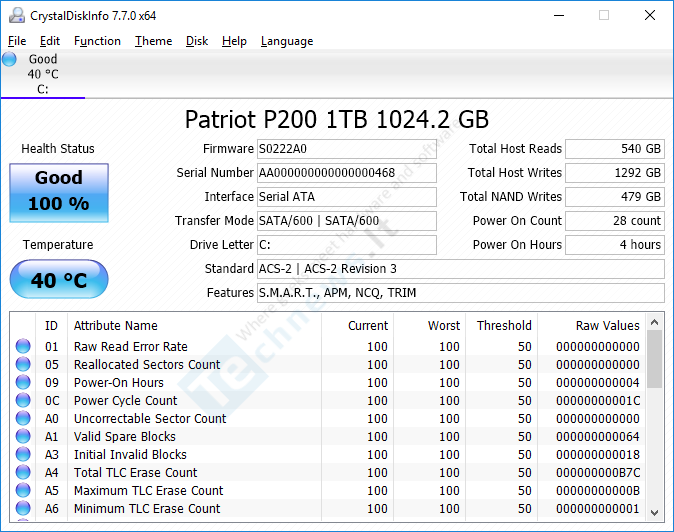Select the Power-On Hours attribute name
The height and width of the screenshot is (532, 674).
pyautogui.click(x=119, y=382)
